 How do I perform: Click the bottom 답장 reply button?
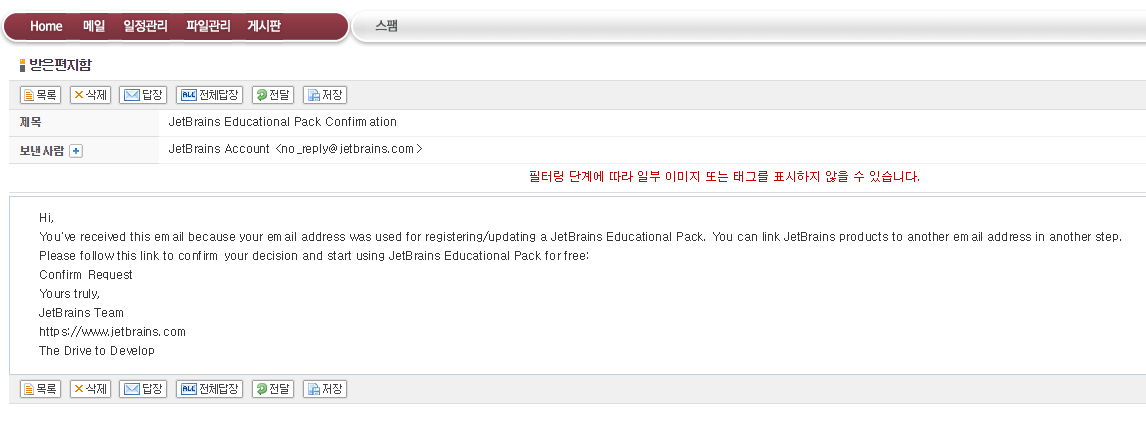143,389
